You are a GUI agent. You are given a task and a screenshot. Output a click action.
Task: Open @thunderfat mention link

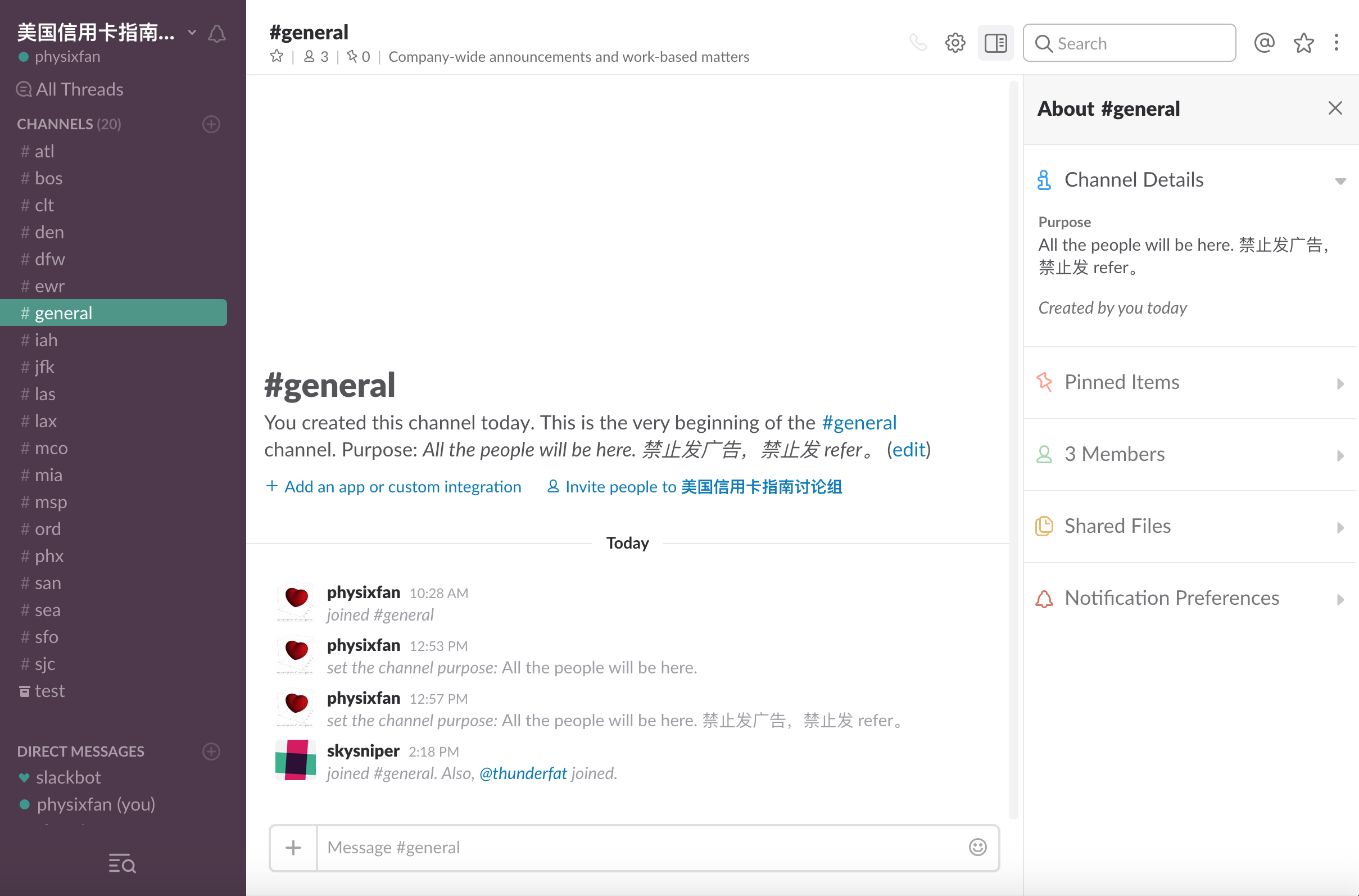click(523, 772)
